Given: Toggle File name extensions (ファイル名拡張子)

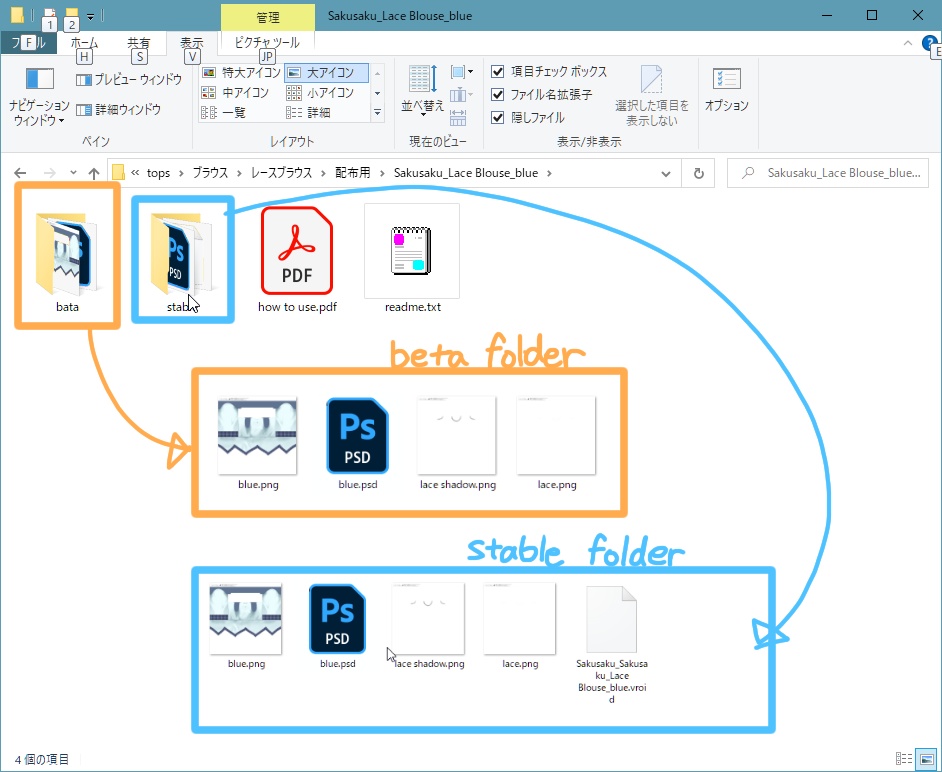Looking at the screenshot, I should pos(542,94).
